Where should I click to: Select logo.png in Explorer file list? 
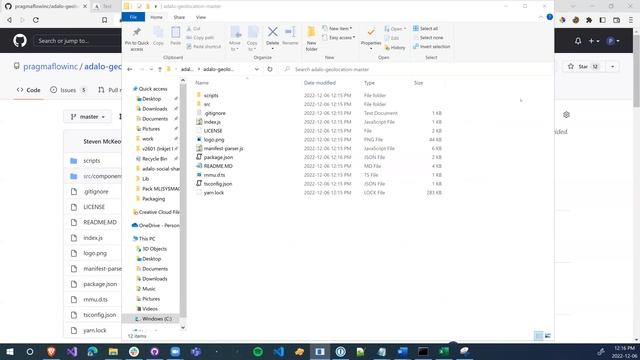click(x=214, y=140)
